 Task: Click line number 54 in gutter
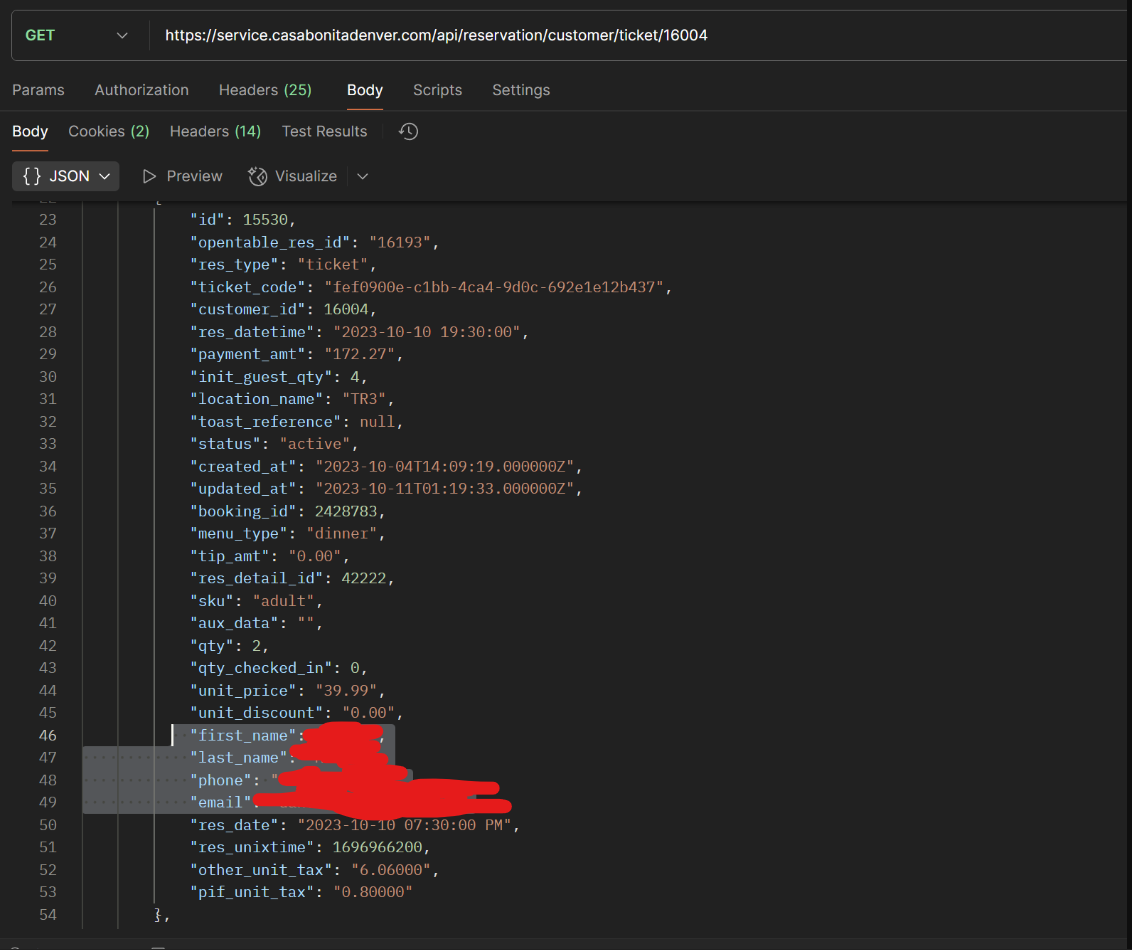pos(48,915)
